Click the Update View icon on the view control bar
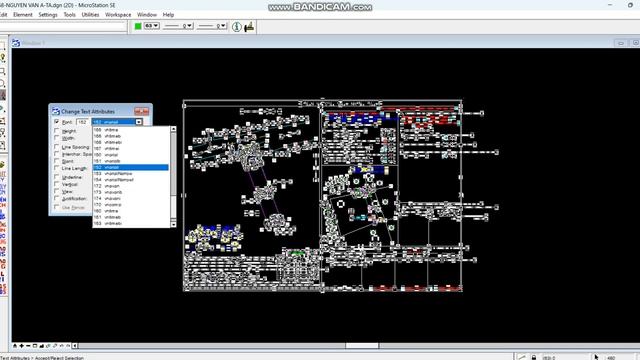The width and height of the screenshot is (640, 360). (15, 346)
